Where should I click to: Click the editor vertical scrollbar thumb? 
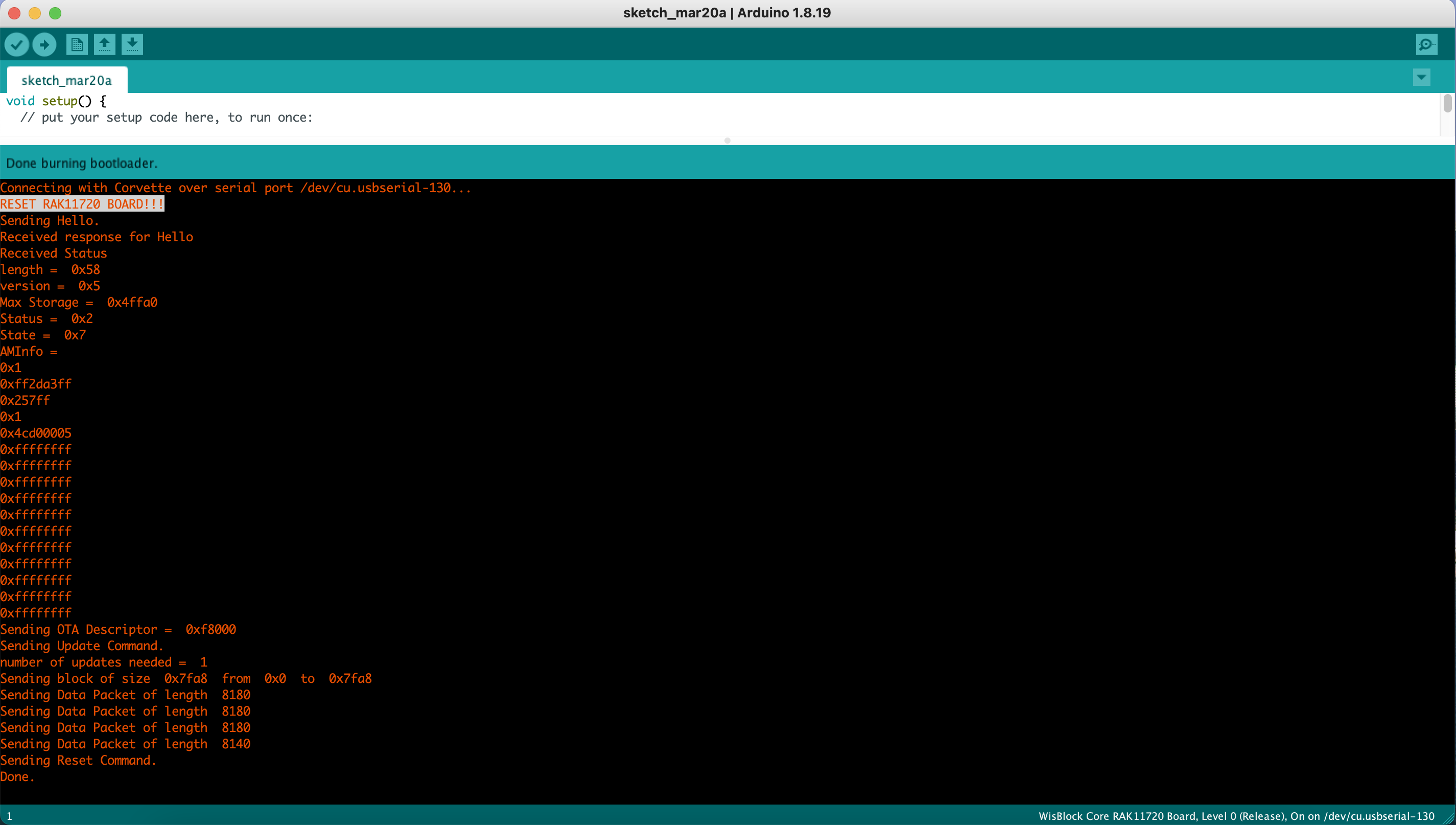click(1447, 103)
